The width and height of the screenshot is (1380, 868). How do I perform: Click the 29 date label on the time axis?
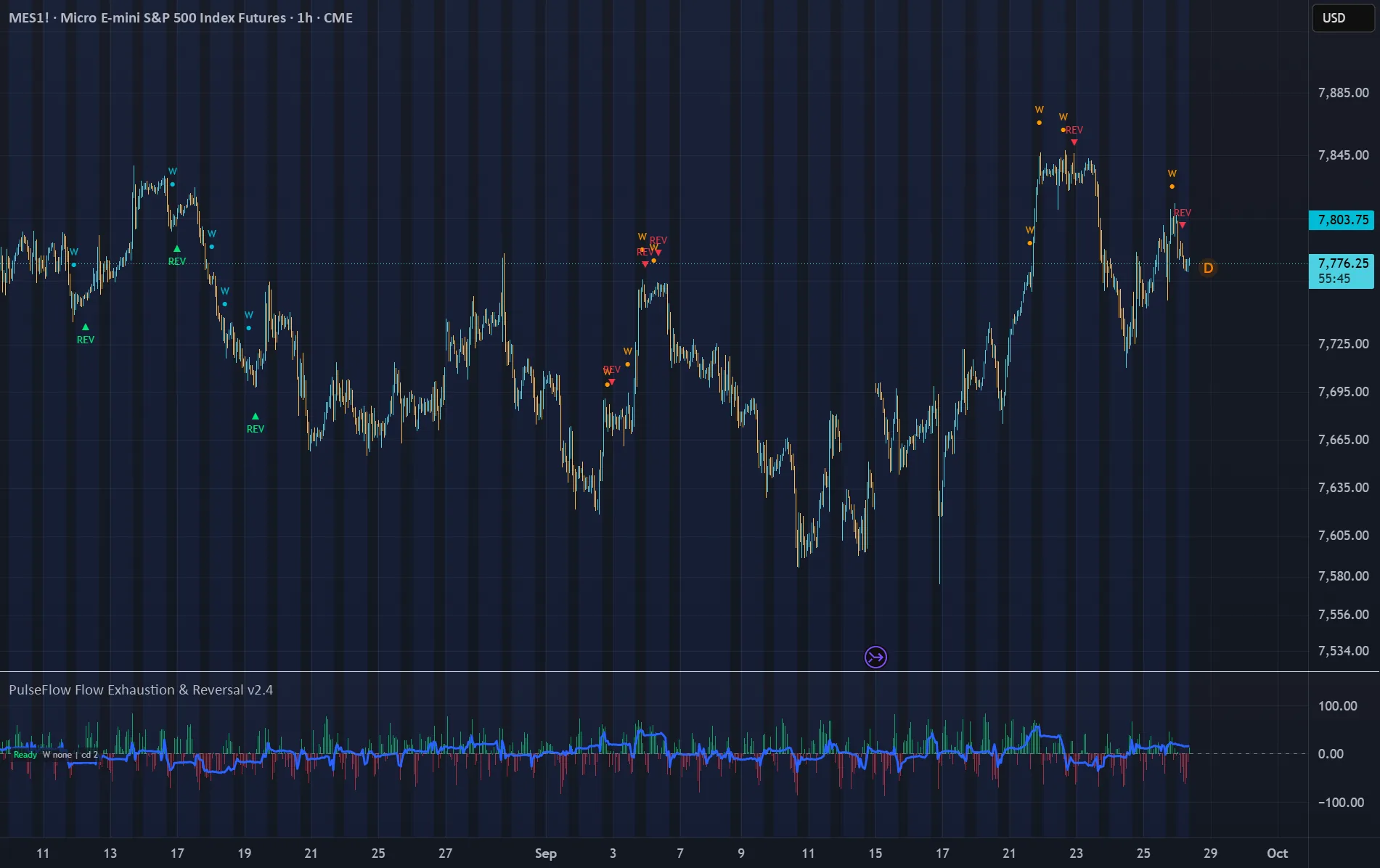(x=1210, y=853)
